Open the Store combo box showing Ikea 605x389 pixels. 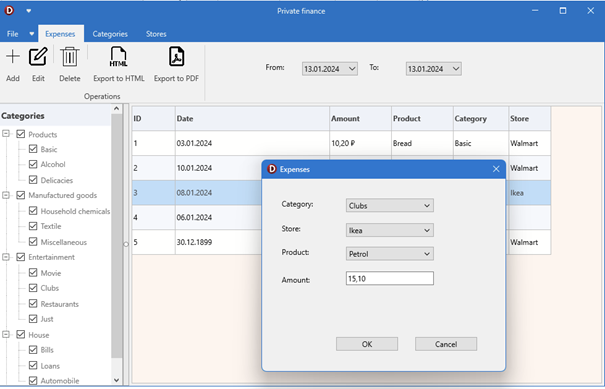click(390, 230)
